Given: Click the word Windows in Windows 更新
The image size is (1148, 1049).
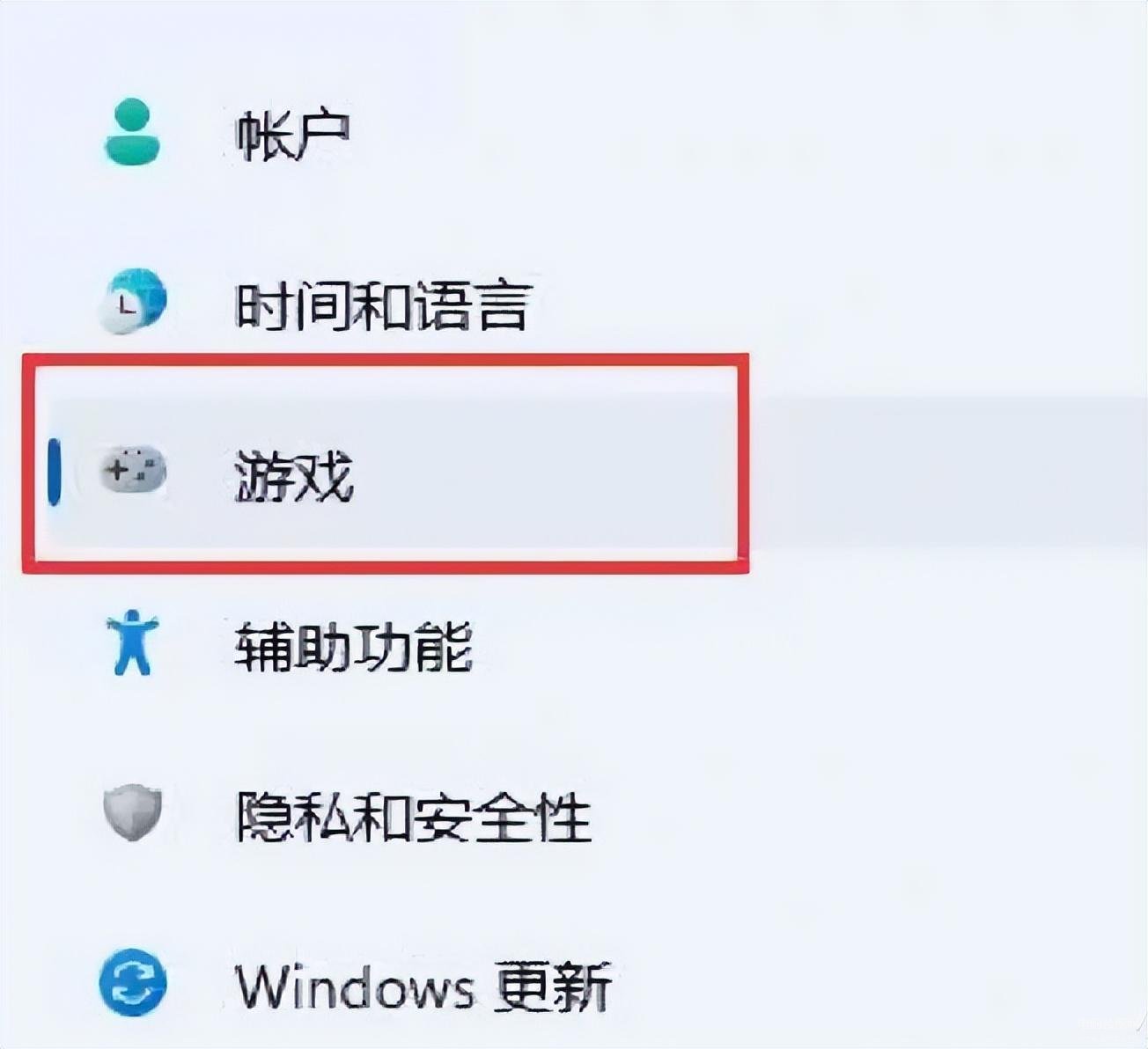Looking at the screenshot, I should click(355, 987).
